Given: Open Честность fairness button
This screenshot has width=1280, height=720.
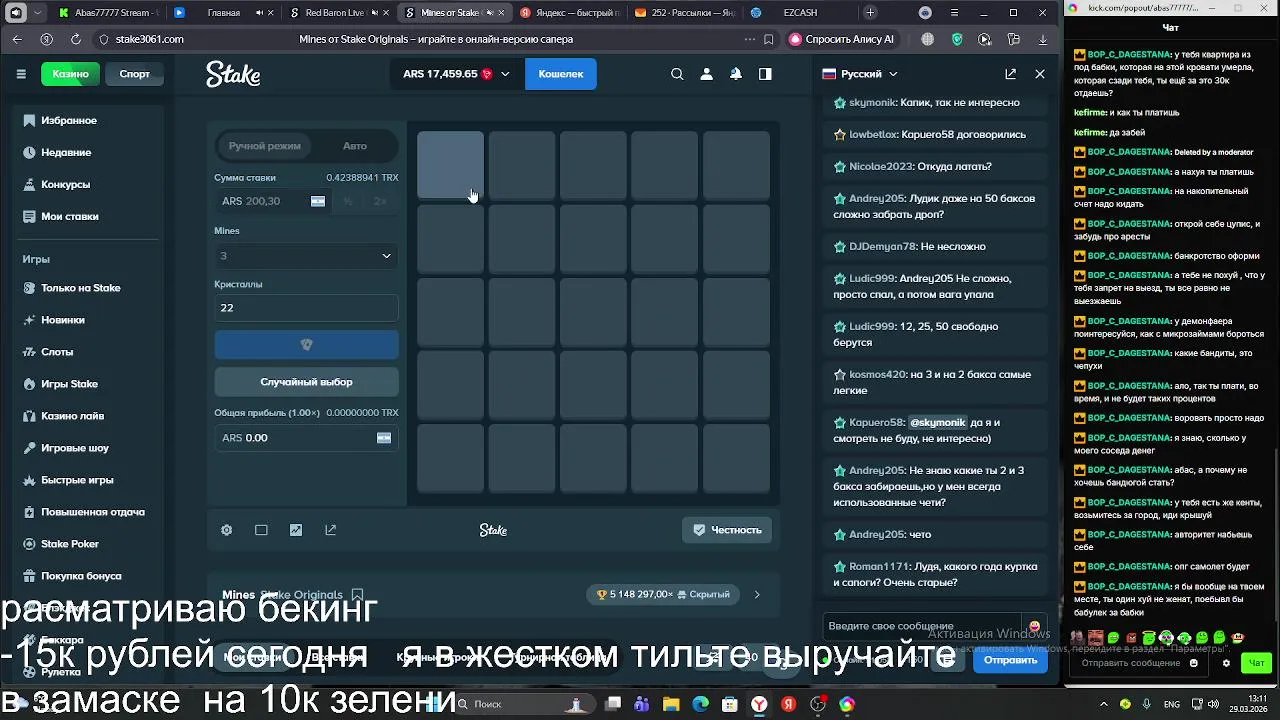Looking at the screenshot, I should point(727,530).
